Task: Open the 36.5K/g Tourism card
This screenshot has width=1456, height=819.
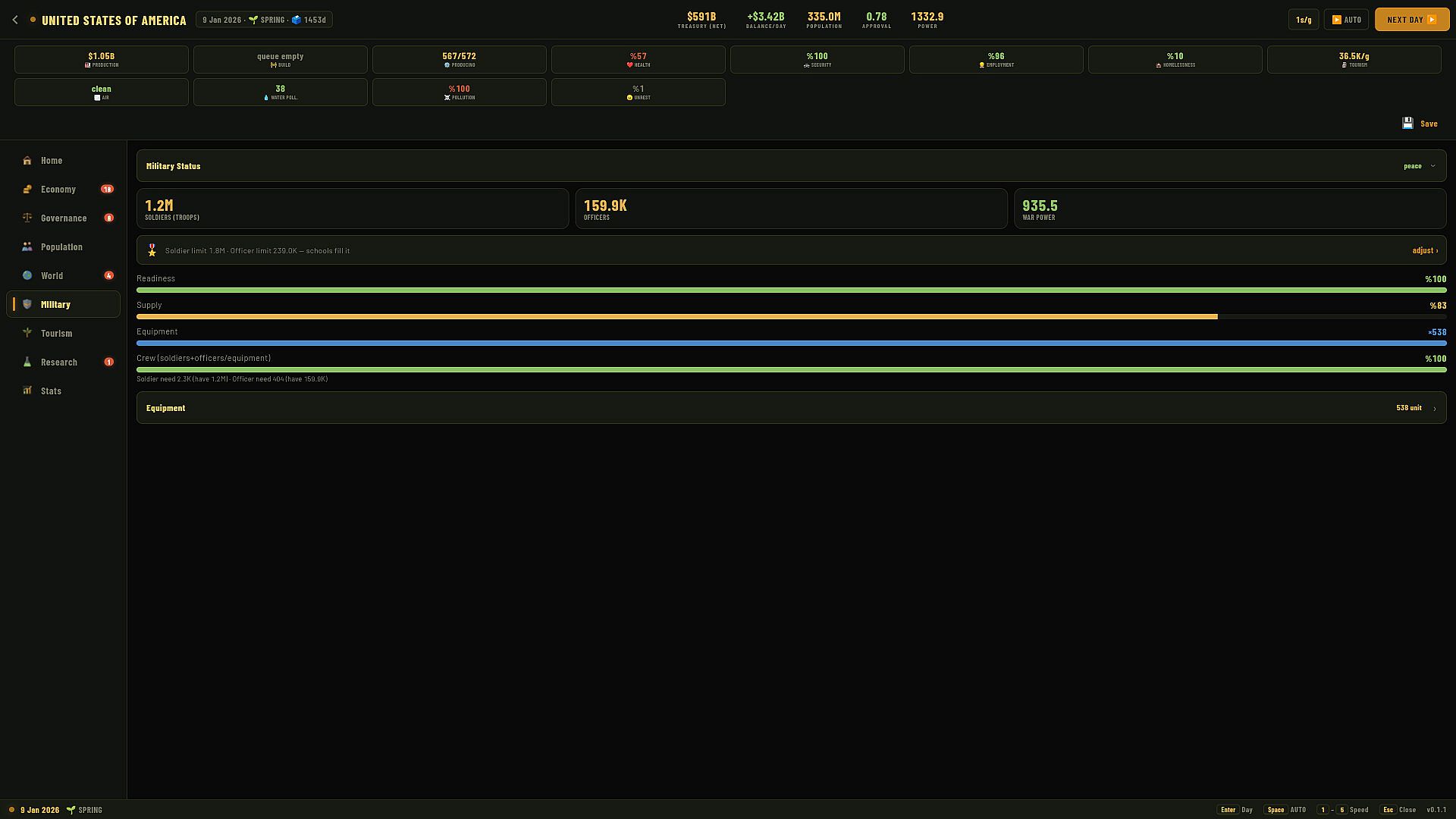Action: (x=1354, y=59)
